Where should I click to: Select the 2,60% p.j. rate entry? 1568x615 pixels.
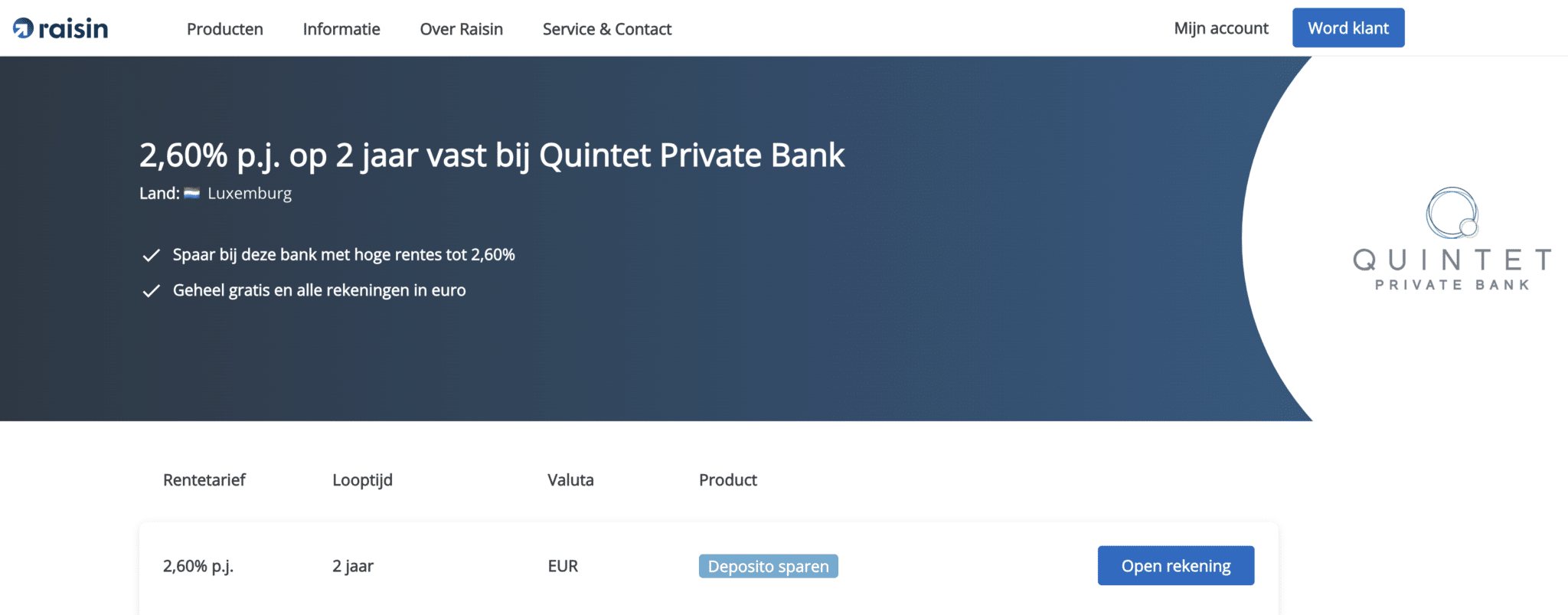[x=198, y=566]
